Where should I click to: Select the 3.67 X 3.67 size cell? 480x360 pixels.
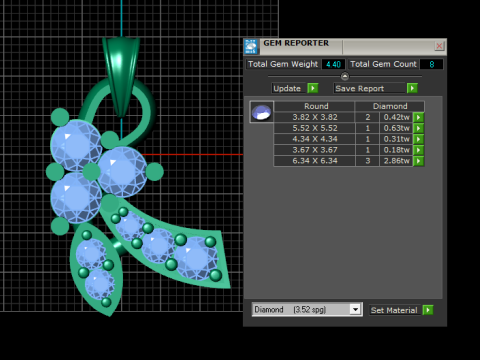pos(314,150)
